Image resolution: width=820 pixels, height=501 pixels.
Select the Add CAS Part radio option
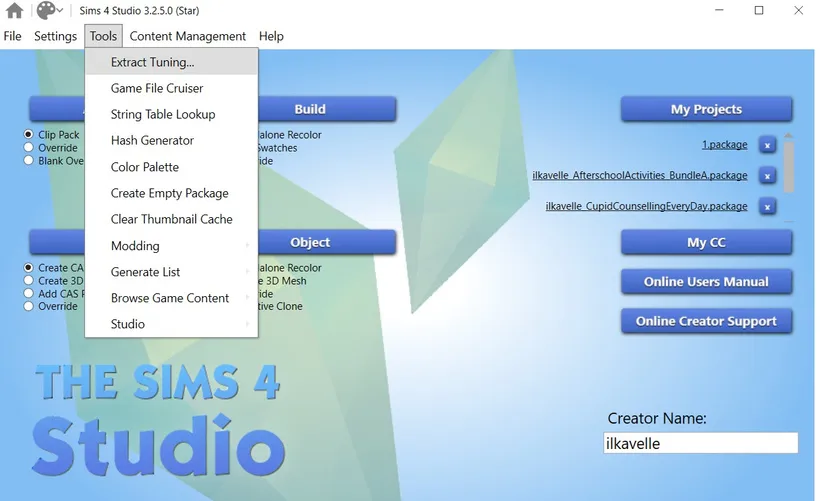29,293
